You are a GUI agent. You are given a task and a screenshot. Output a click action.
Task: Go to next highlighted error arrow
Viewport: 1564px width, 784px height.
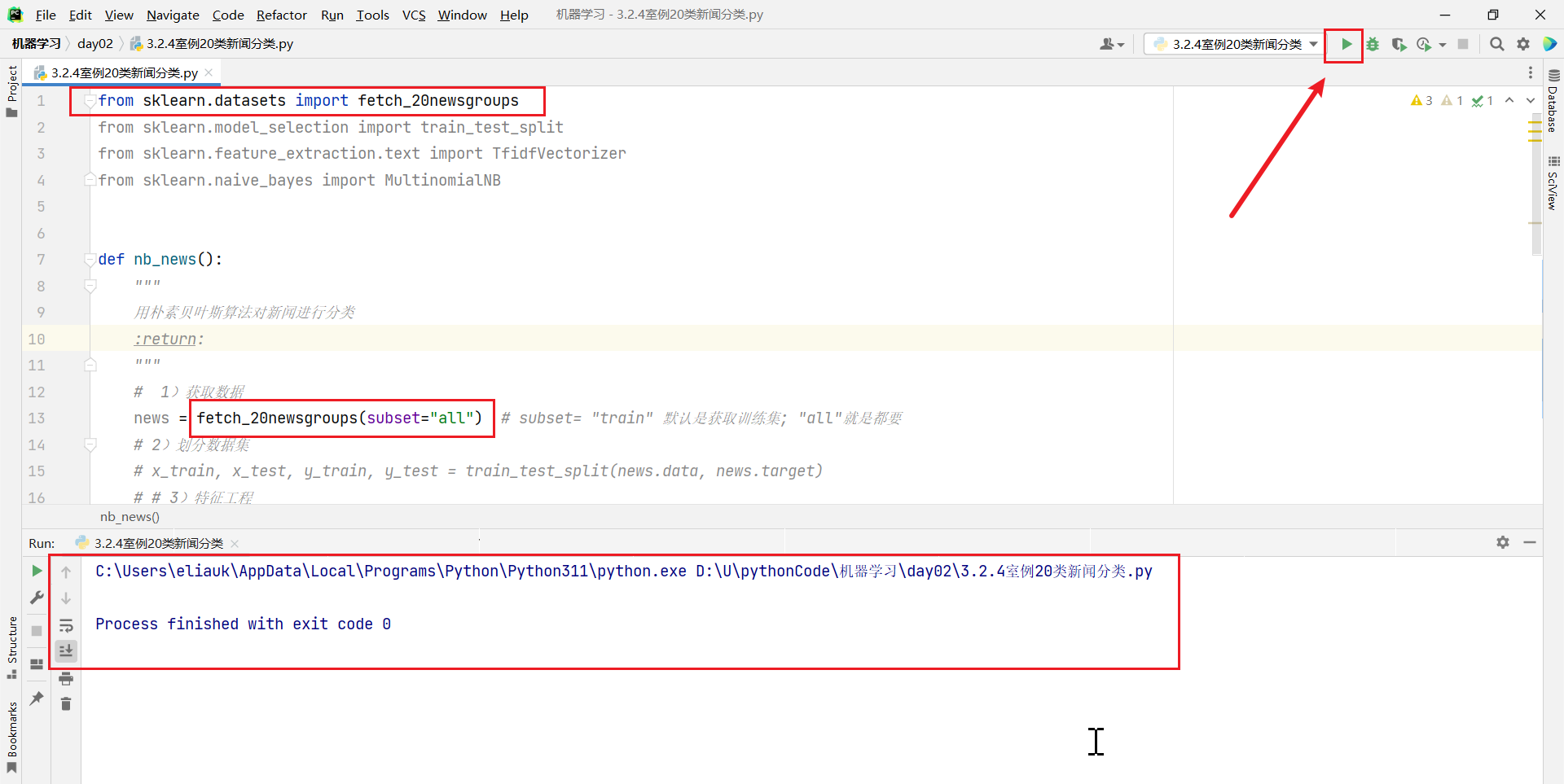(x=1531, y=100)
